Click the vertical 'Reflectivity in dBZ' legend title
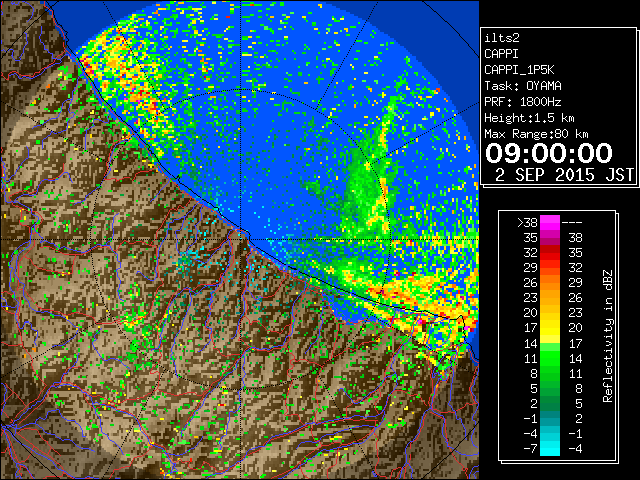This screenshot has width=640, height=480. click(x=608, y=336)
